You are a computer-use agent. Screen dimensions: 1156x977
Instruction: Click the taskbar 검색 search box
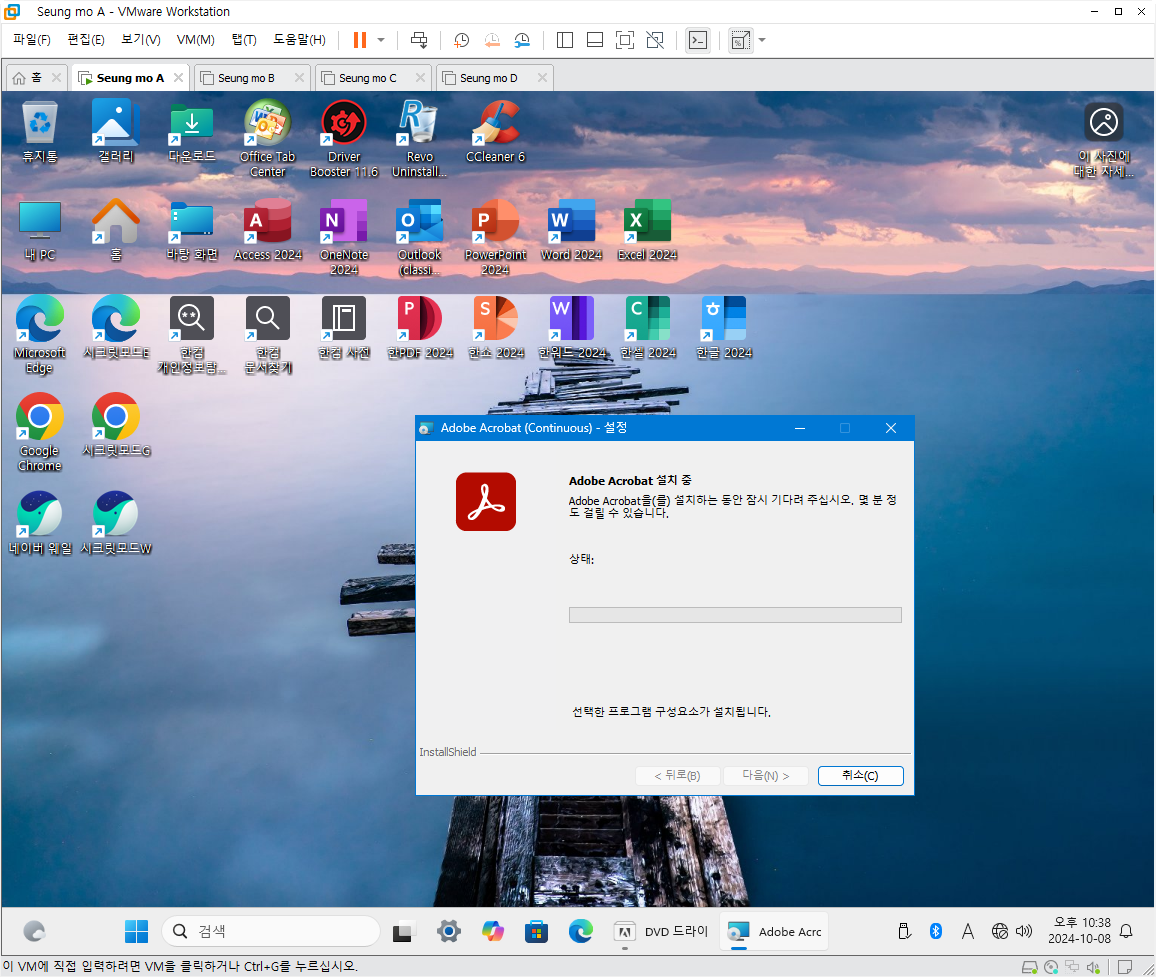tap(271, 931)
